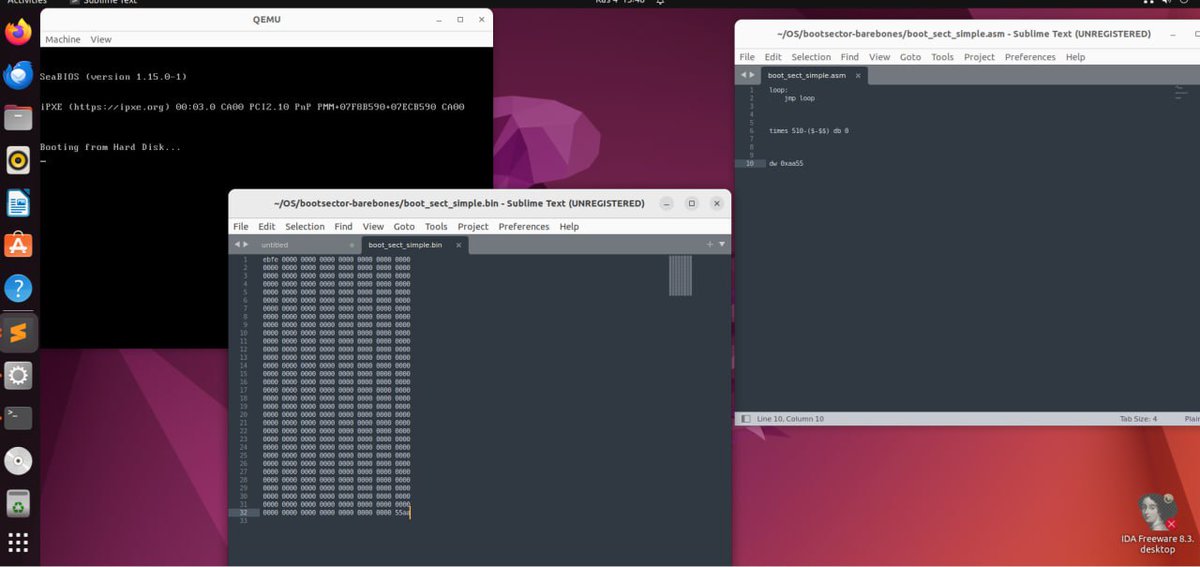This screenshot has height=567, width=1200.
Task: Open Edit menu in the asm Sublime window
Action: pyautogui.click(x=773, y=57)
